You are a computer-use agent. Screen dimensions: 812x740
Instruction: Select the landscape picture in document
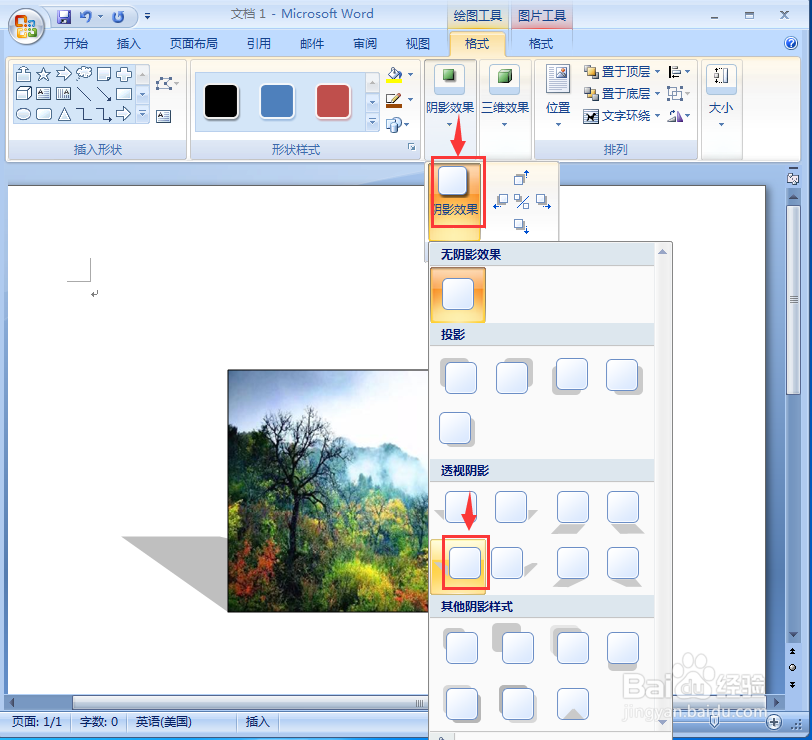[328, 490]
